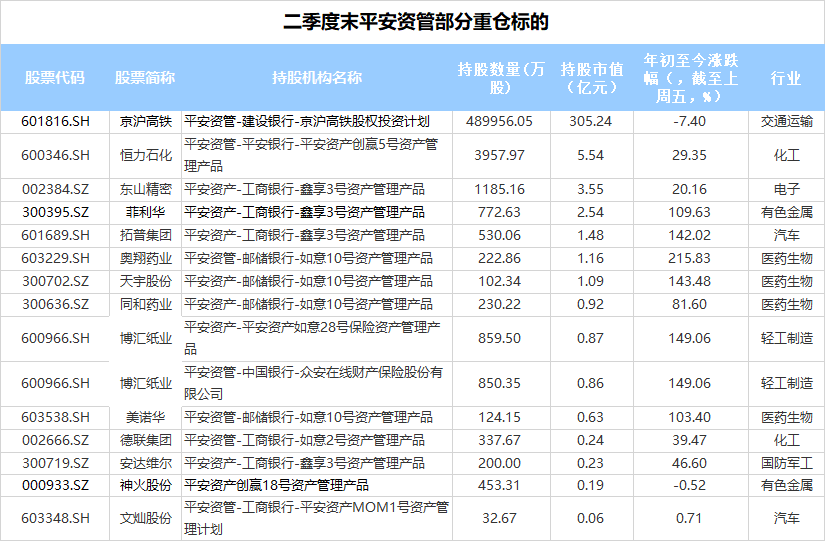
Task: Click stock code 603229.SH
Action: (x=55, y=258)
